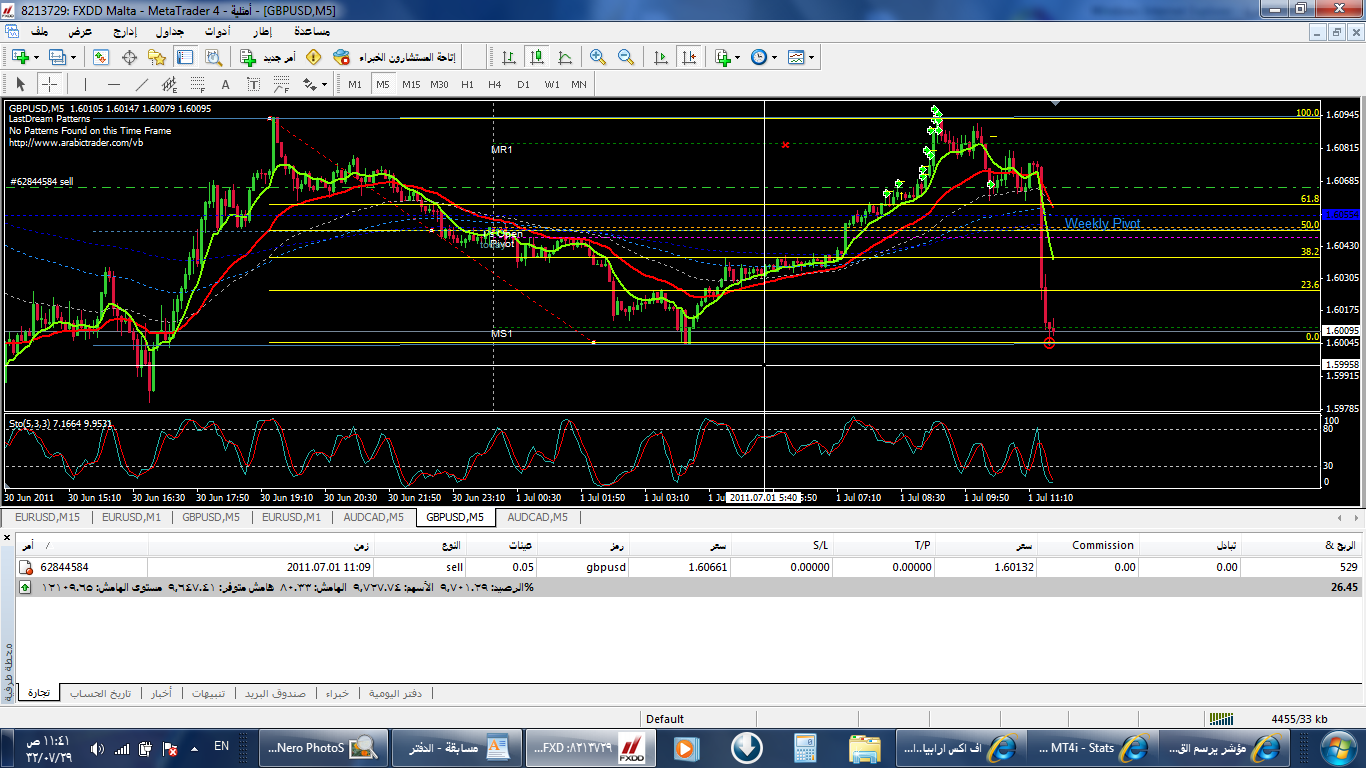This screenshot has width=1366, height=768.
Task: Select the cursor arrow tool
Action: (20, 84)
